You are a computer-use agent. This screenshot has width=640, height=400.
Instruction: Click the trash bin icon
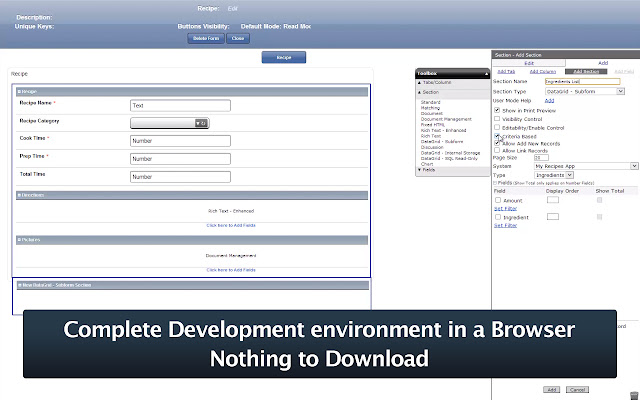(x=634, y=395)
